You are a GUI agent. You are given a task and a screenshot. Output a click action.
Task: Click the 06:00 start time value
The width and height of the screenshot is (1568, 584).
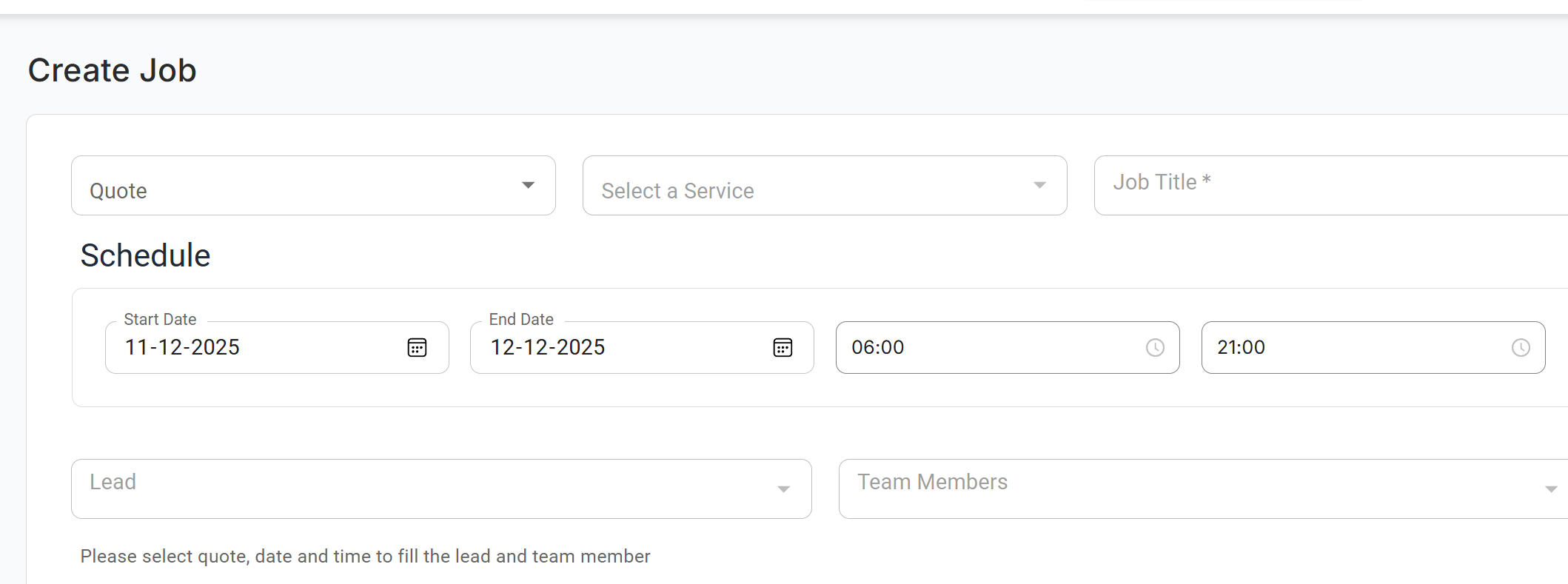[x=878, y=347]
